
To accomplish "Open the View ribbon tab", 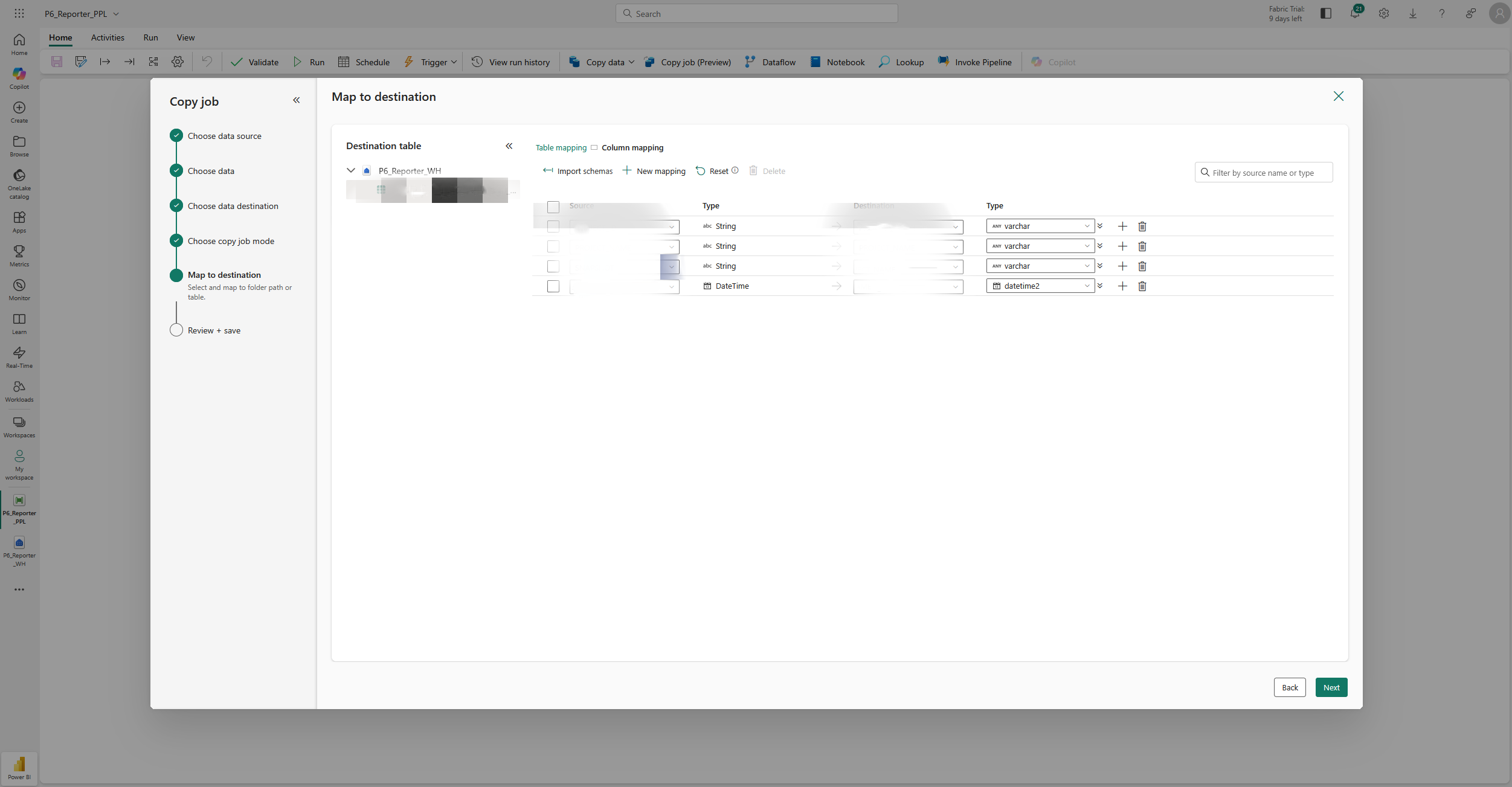I will (x=185, y=37).
